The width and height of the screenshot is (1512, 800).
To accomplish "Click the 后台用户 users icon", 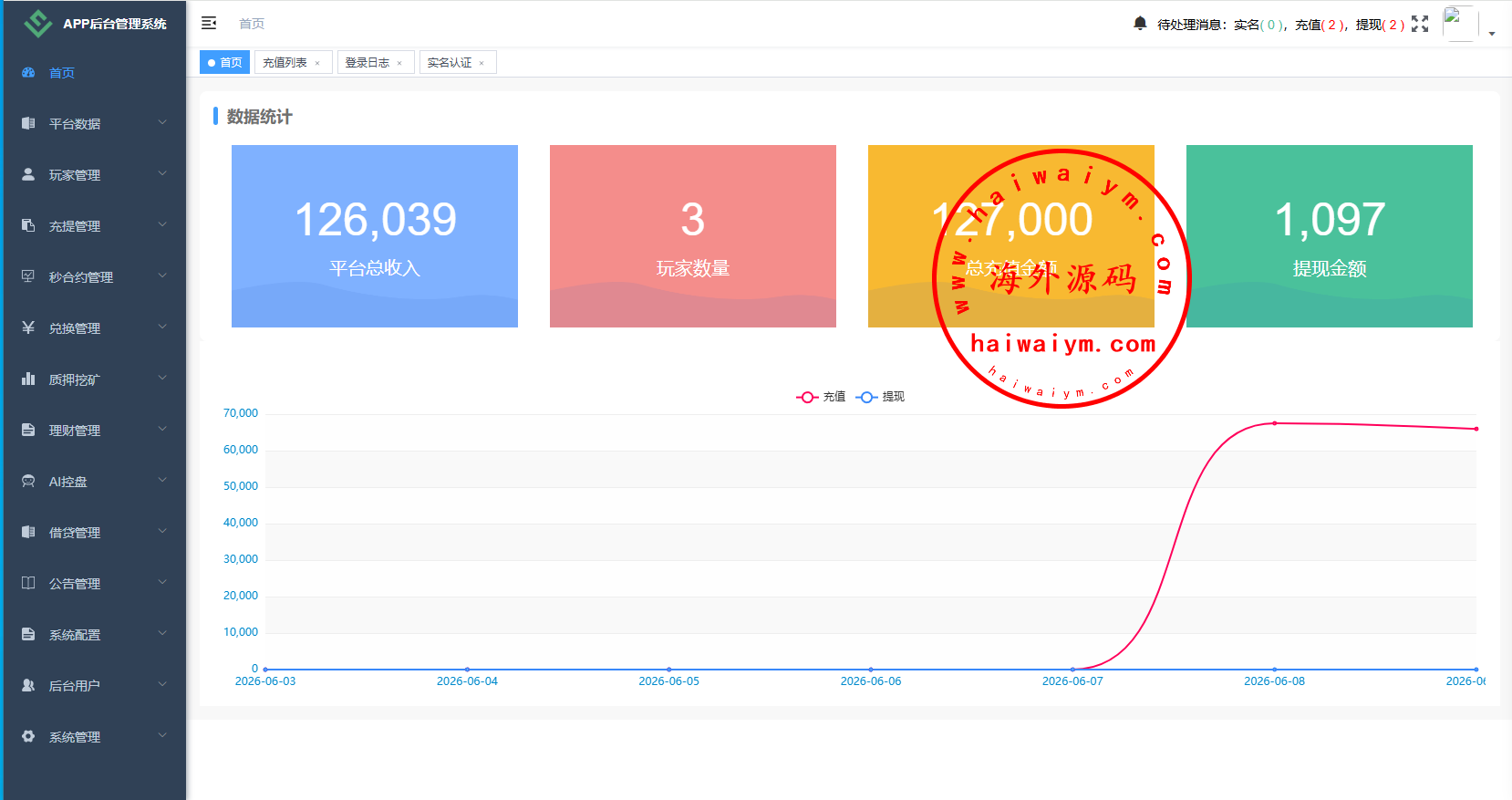I will click(x=28, y=685).
